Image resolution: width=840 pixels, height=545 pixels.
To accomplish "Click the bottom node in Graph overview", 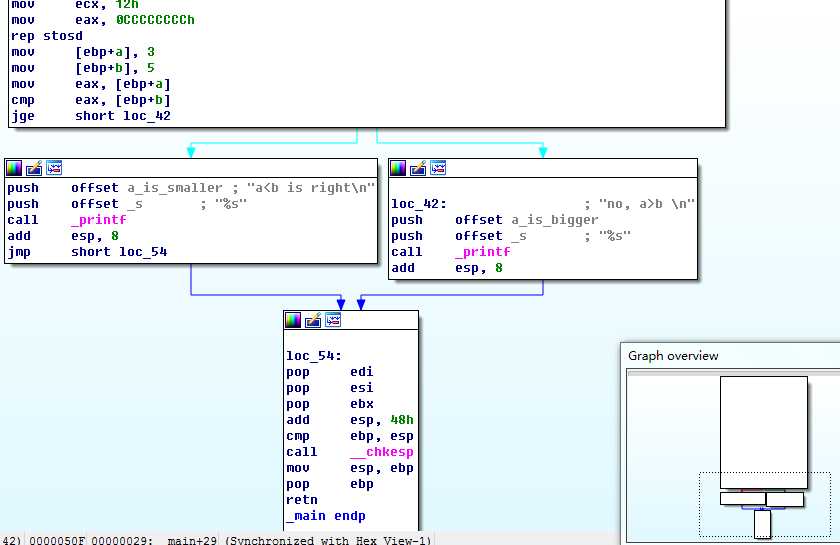I will tap(762, 524).
